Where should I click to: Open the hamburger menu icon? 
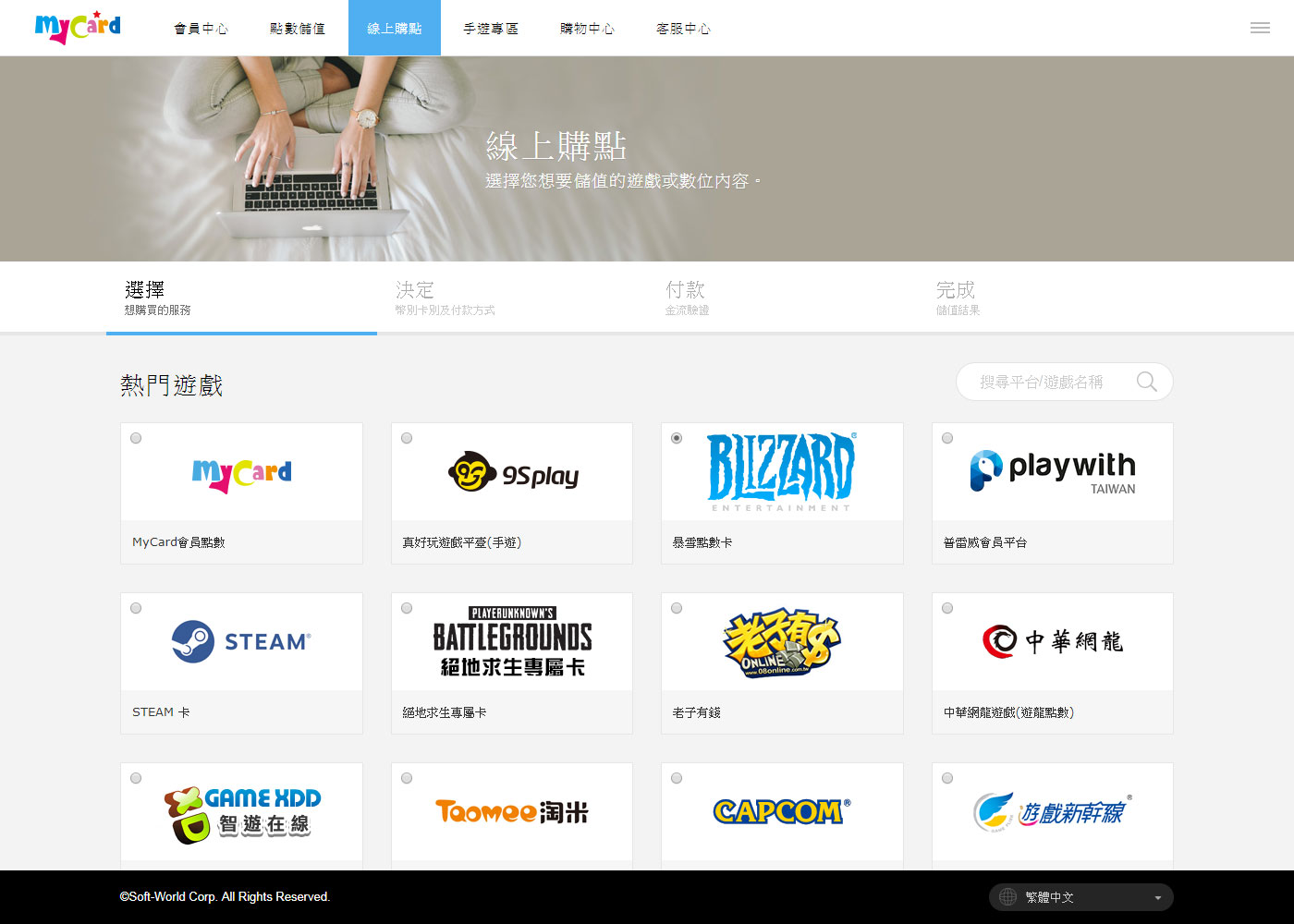click(x=1260, y=28)
